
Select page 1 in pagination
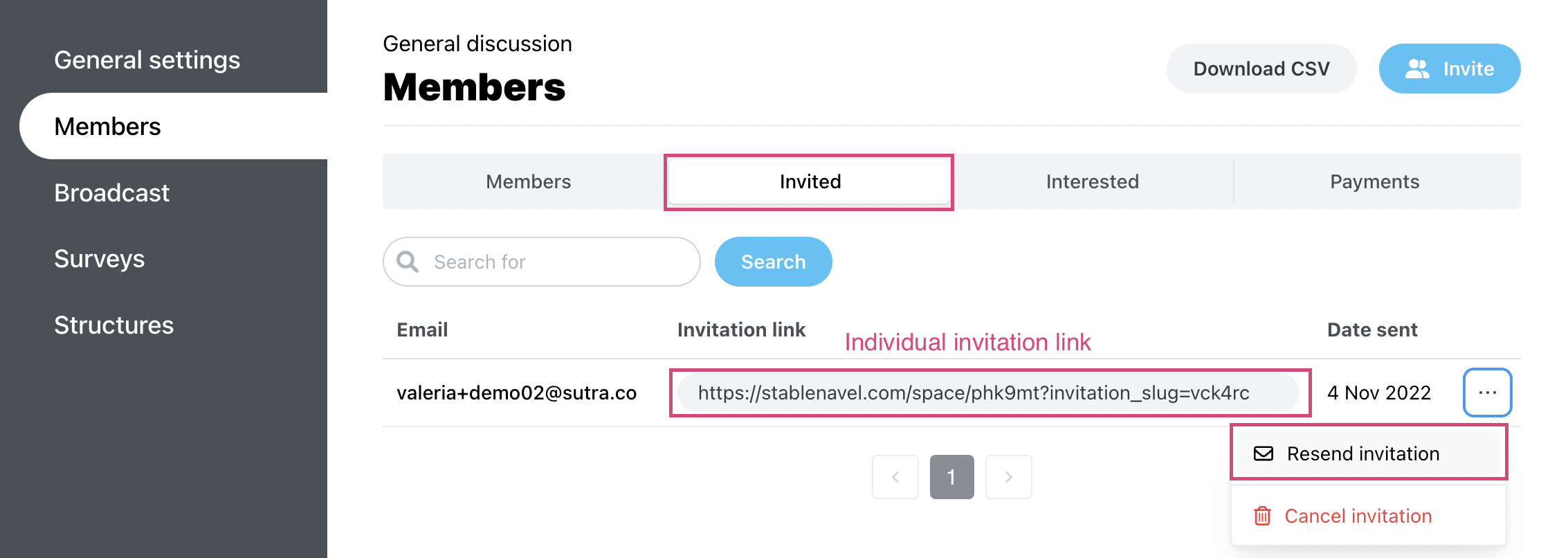point(952,477)
